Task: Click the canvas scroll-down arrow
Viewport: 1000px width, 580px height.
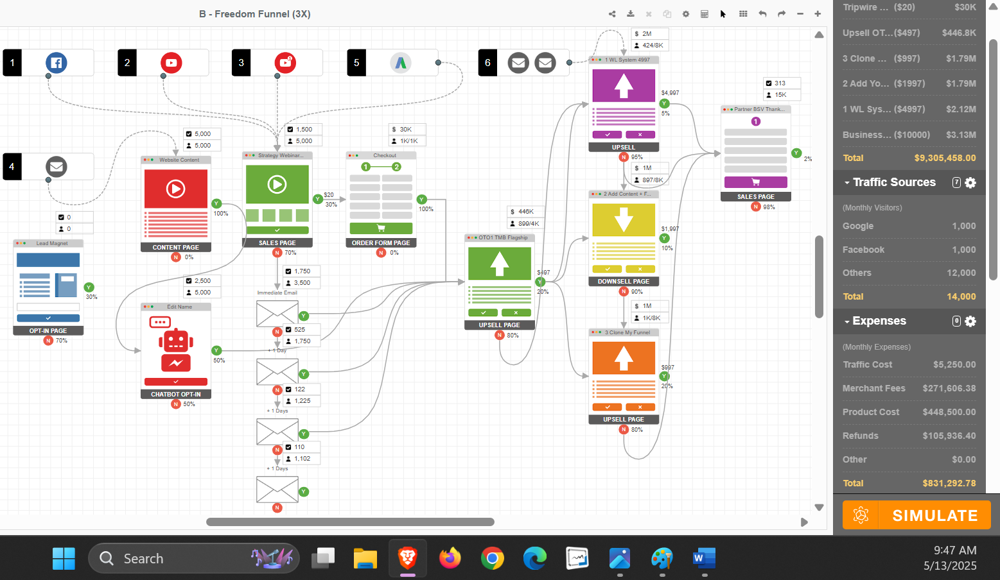Action: [819, 507]
